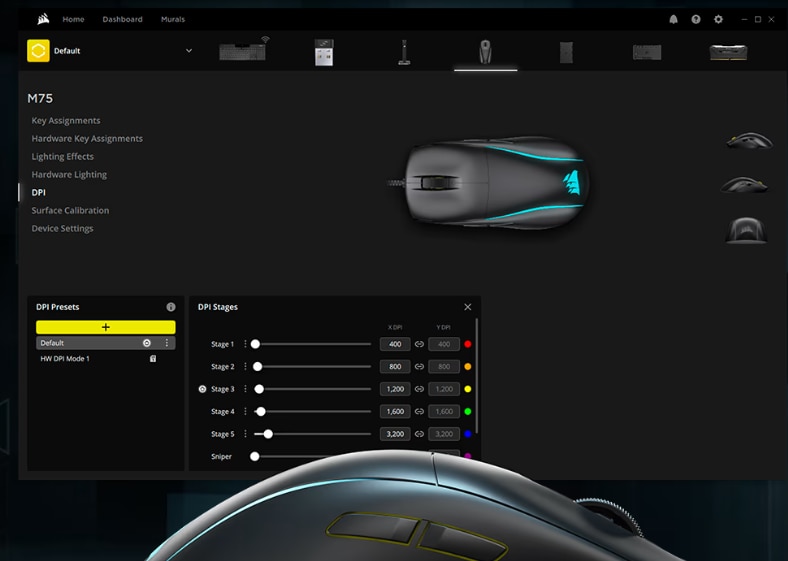Image resolution: width=788 pixels, height=561 pixels.
Task: Select the RAM memory module device
Action: [728, 52]
